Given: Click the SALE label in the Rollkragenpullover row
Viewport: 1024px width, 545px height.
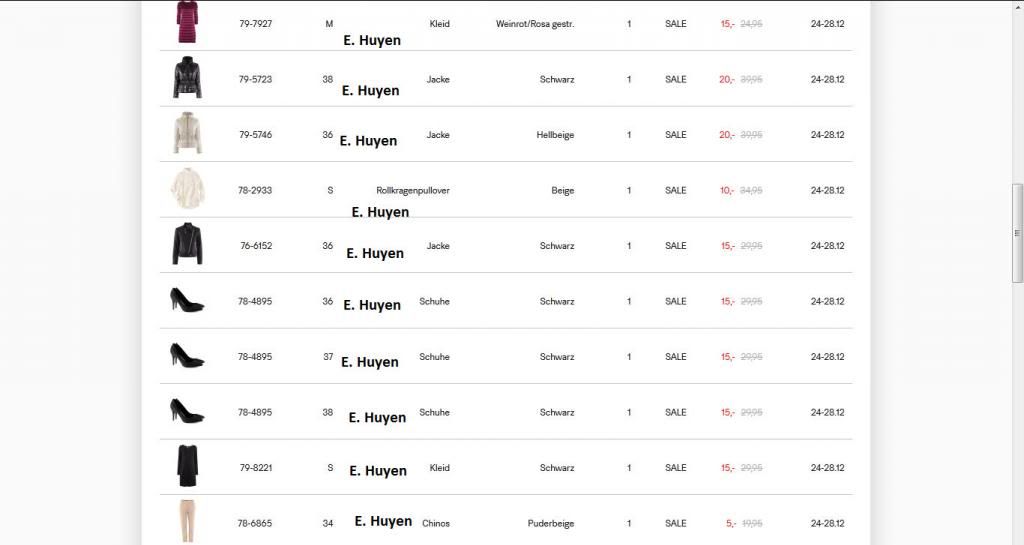Looking at the screenshot, I should 676,190.
